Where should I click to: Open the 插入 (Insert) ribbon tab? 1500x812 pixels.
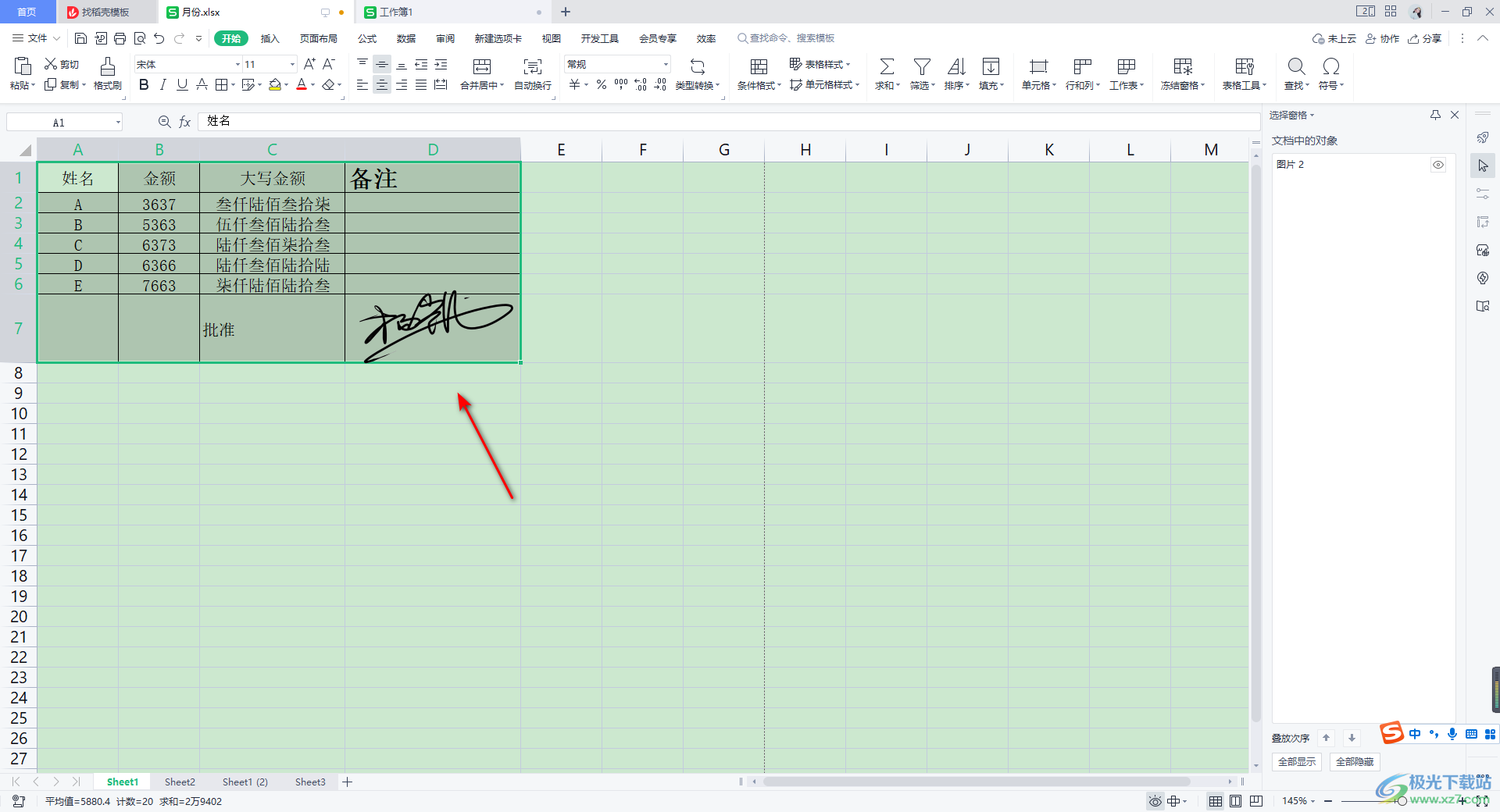(270, 38)
